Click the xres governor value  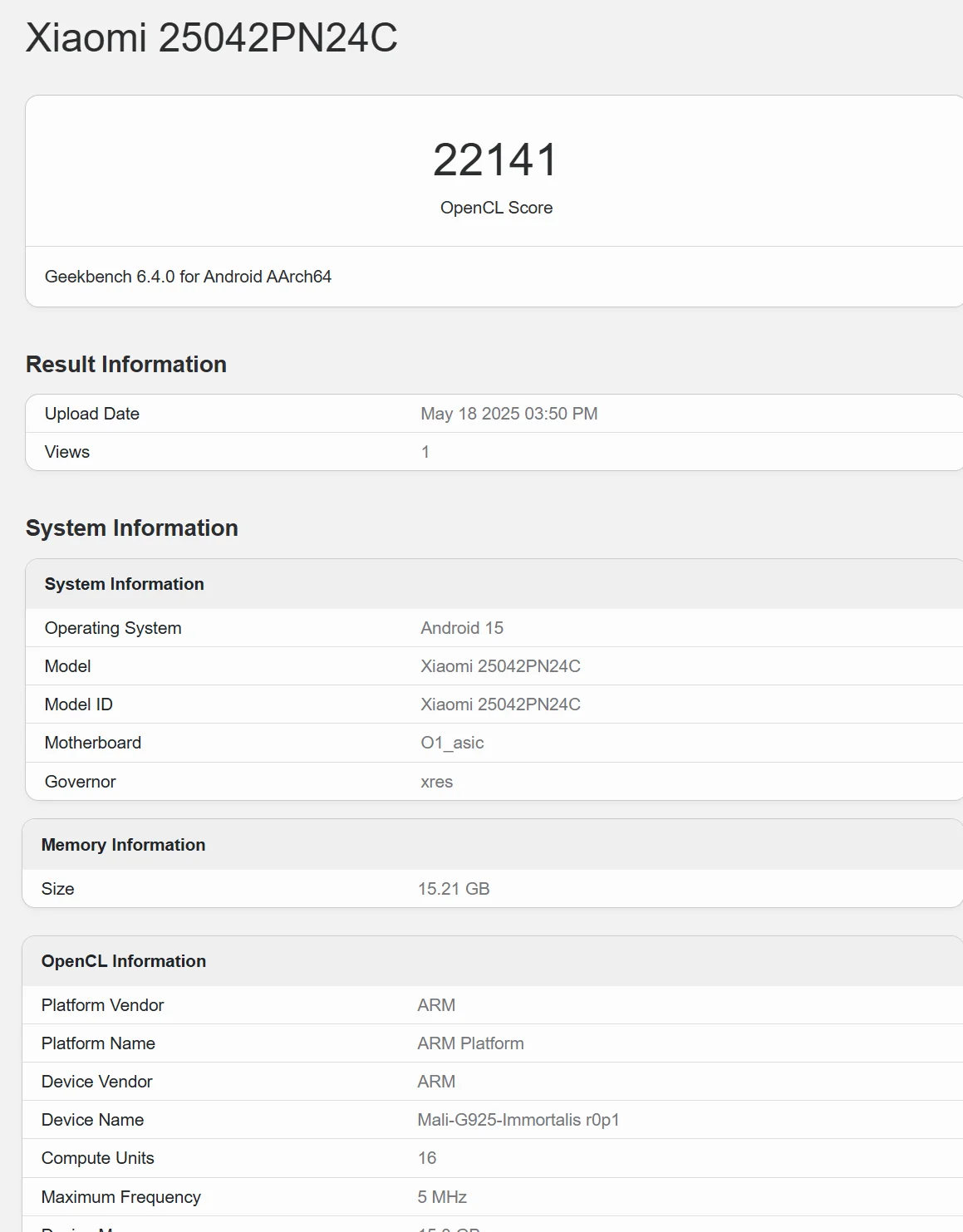(x=436, y=782)
